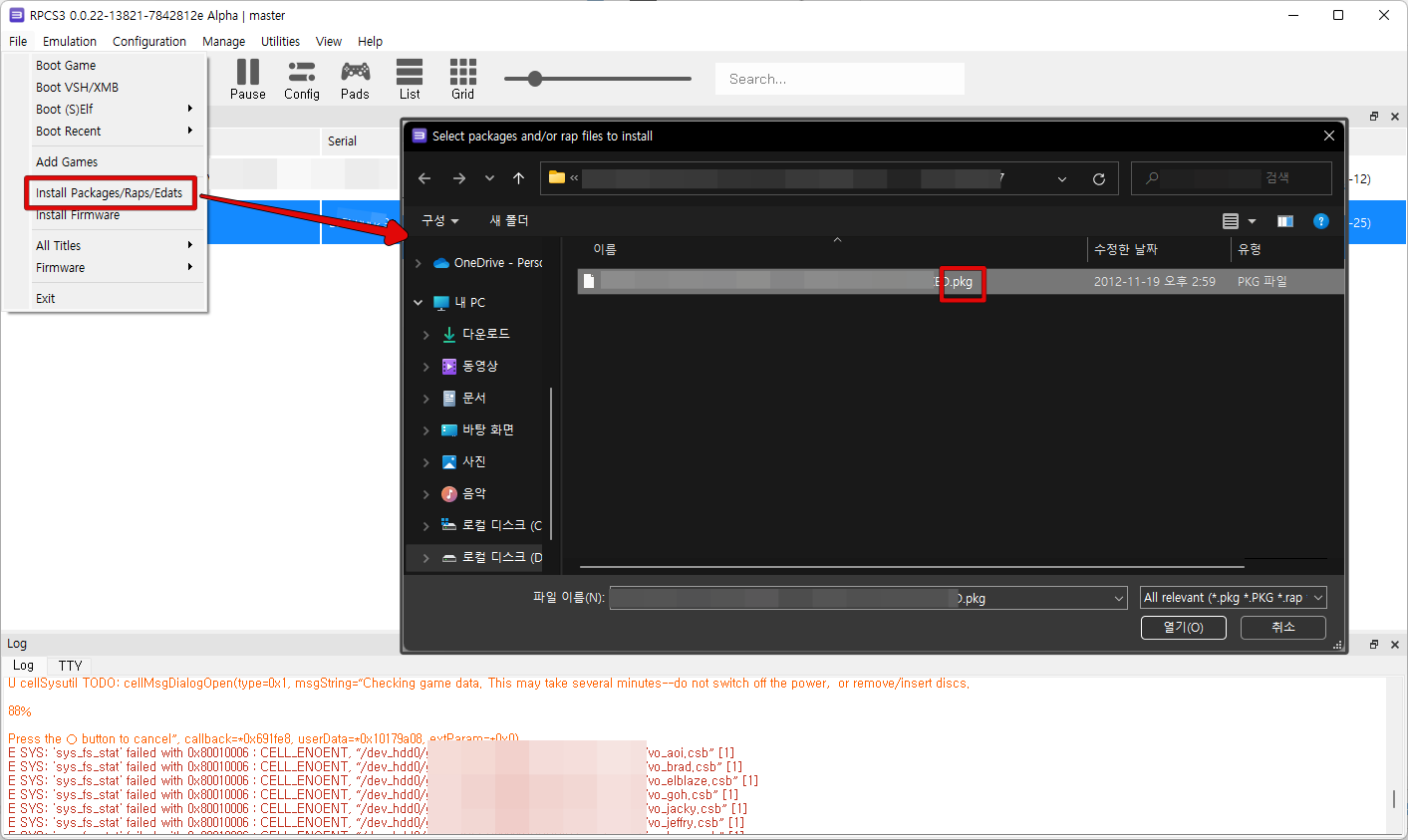Open recent locations dropdown in dialog
Viewport: 1408px width, 840px height.
point(489,178)
